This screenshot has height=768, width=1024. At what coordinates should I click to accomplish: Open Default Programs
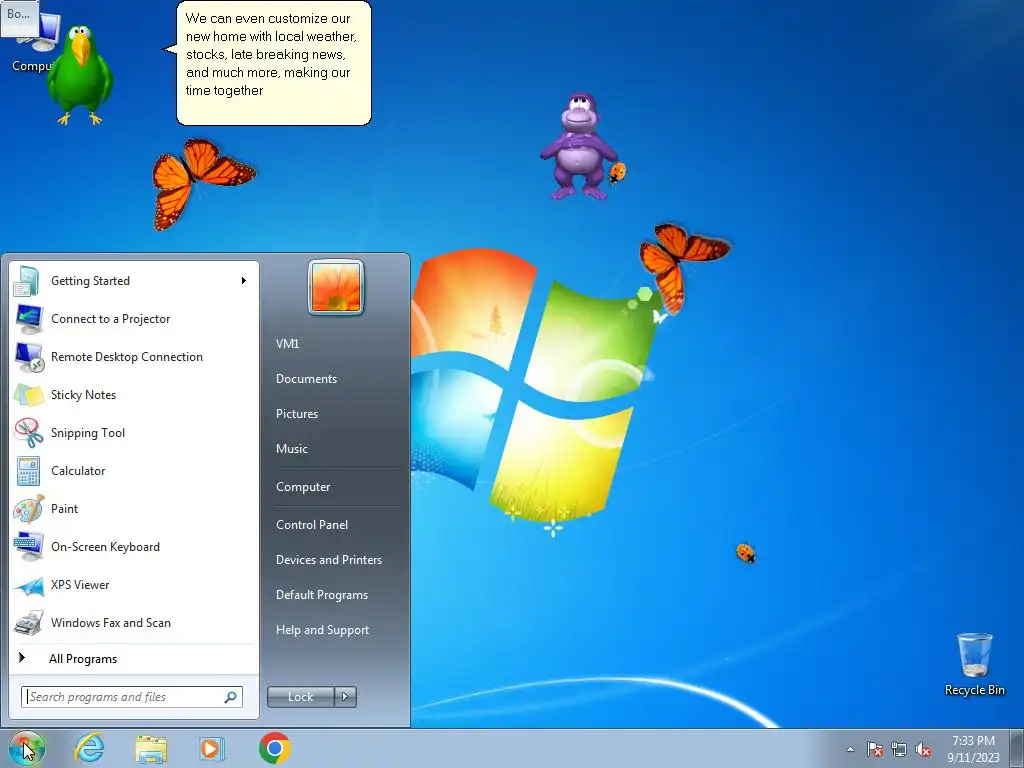pyautogui.click(x=322, y=595)
